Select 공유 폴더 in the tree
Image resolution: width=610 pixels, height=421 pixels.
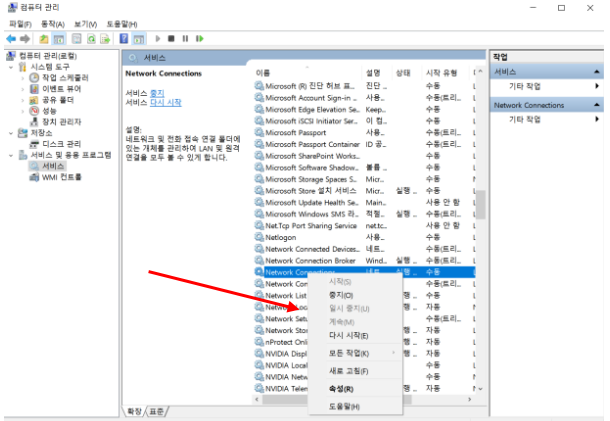pos(58,100)
